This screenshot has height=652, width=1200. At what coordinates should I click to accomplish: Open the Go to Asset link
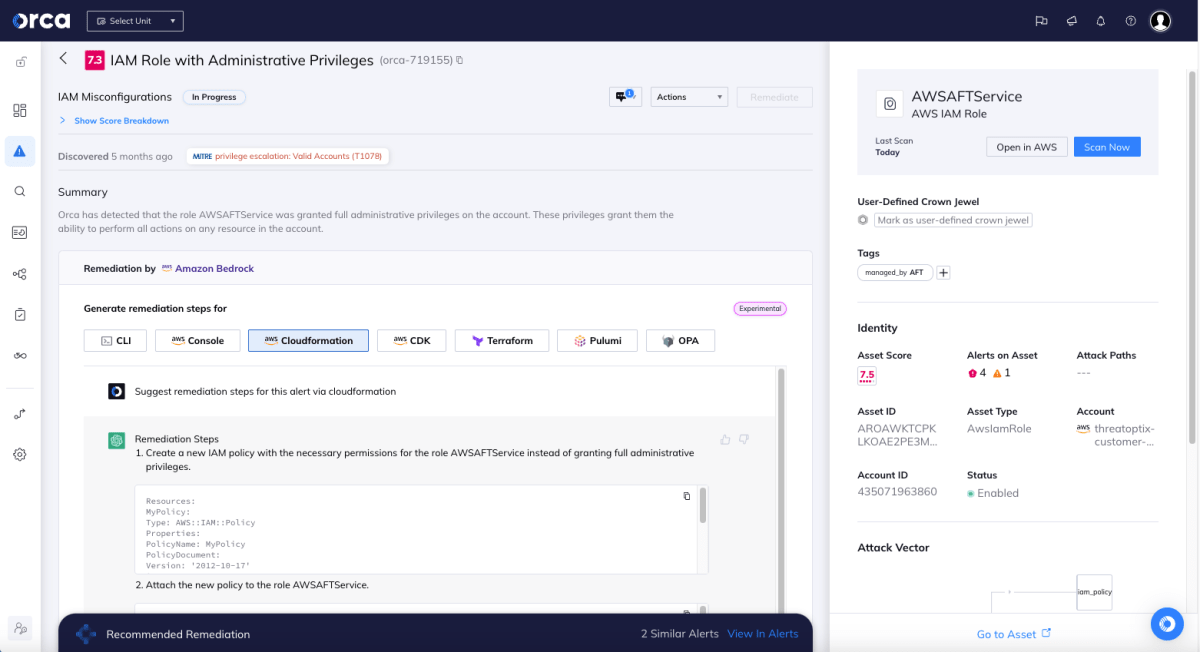[1014, 634]
